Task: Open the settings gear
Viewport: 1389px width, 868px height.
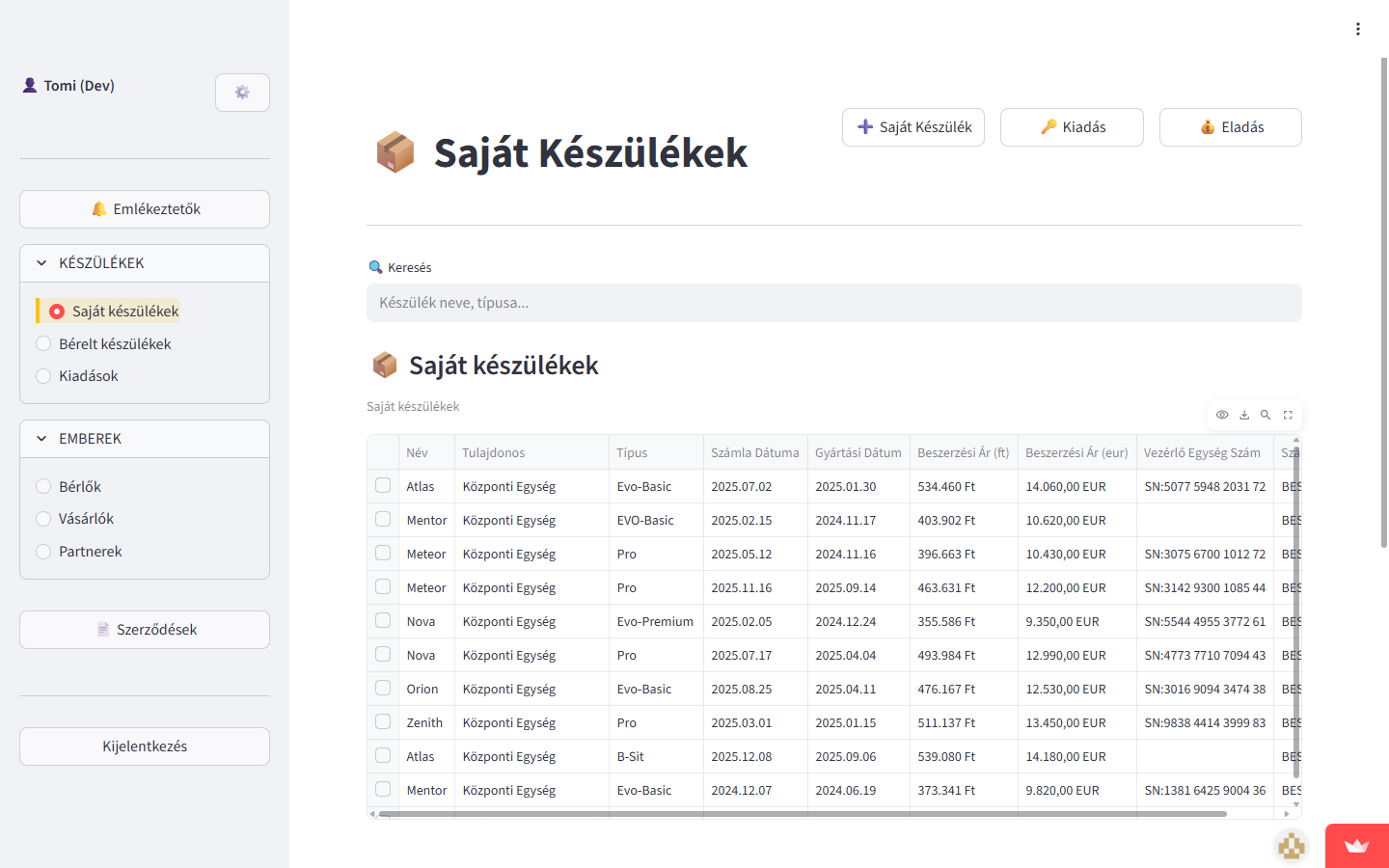Action: [242, 92]
